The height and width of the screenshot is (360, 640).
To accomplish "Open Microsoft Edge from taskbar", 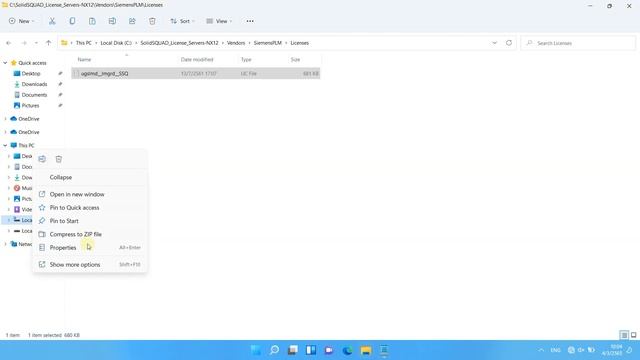I will (x=347, y=350).
